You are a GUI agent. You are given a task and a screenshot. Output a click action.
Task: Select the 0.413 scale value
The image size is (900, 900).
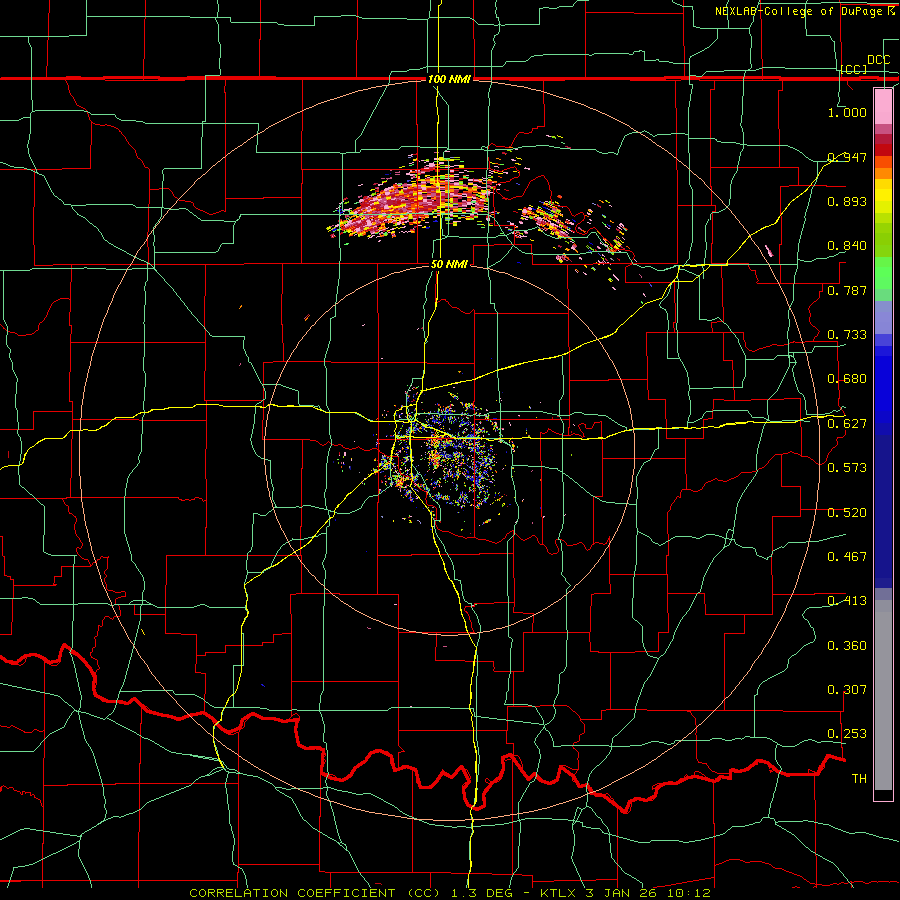pyautogui.click(x=847, y=601)
